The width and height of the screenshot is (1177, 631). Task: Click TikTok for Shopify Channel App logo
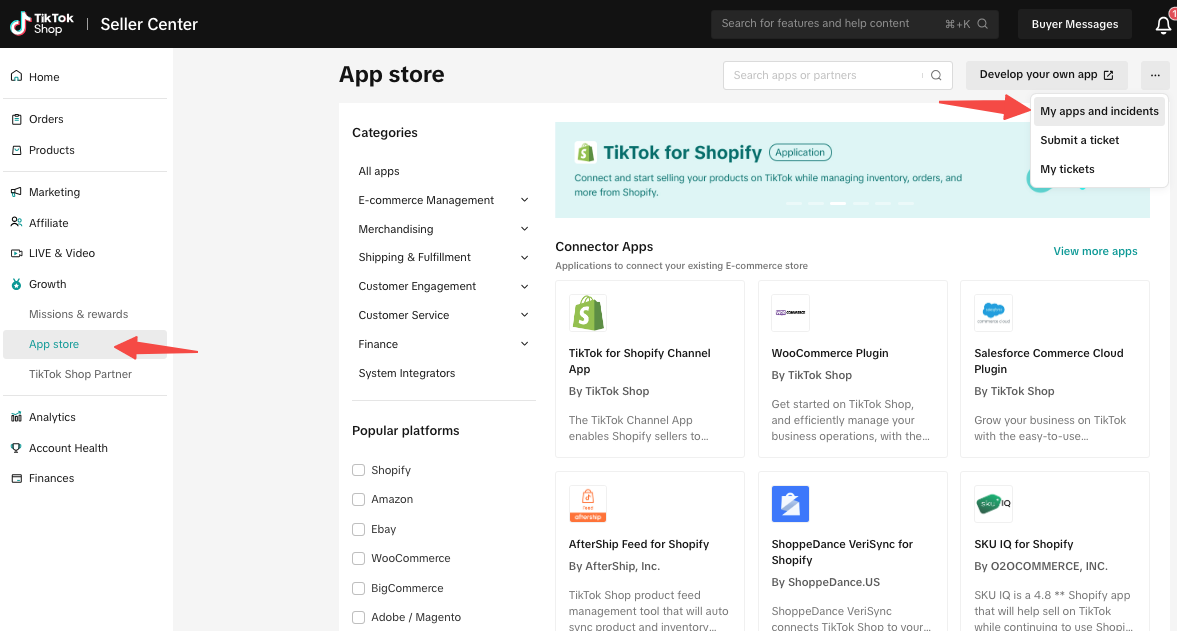(x=588, y=313)
